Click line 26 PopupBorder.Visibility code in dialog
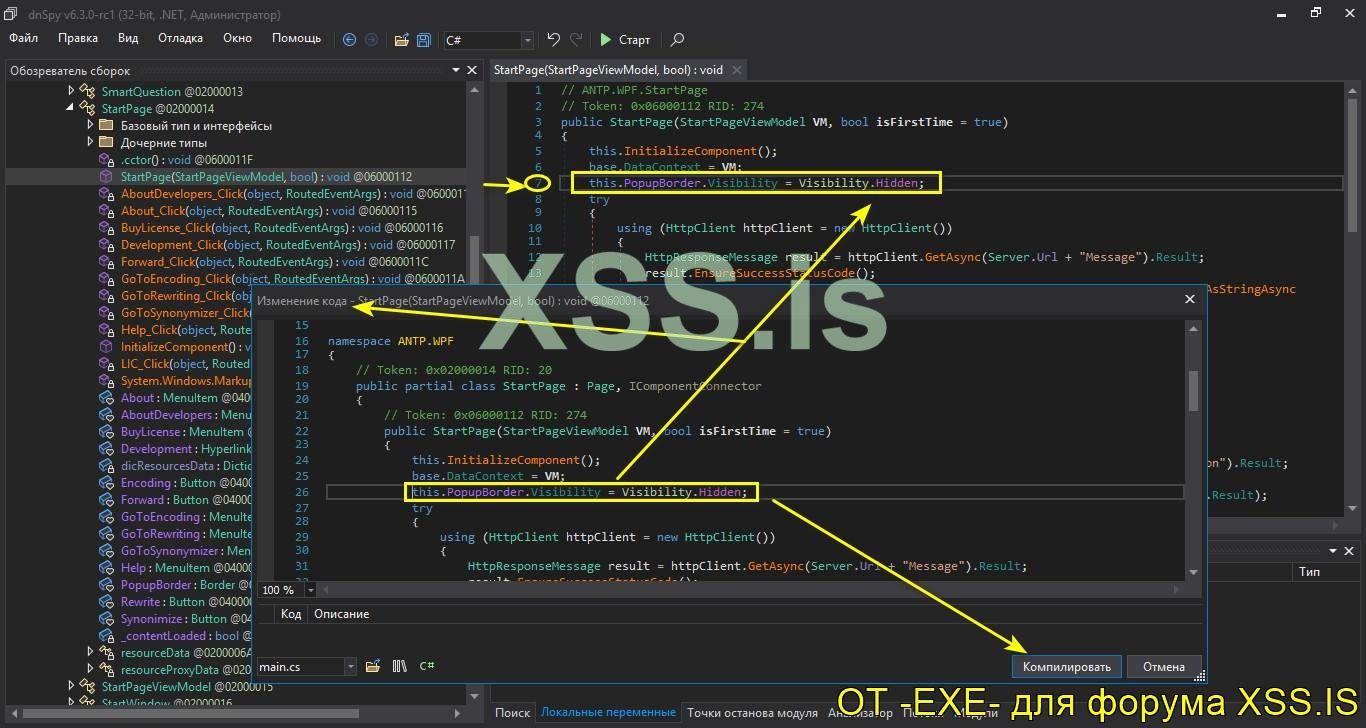The image size is (1366, 728). click(580, 492)
